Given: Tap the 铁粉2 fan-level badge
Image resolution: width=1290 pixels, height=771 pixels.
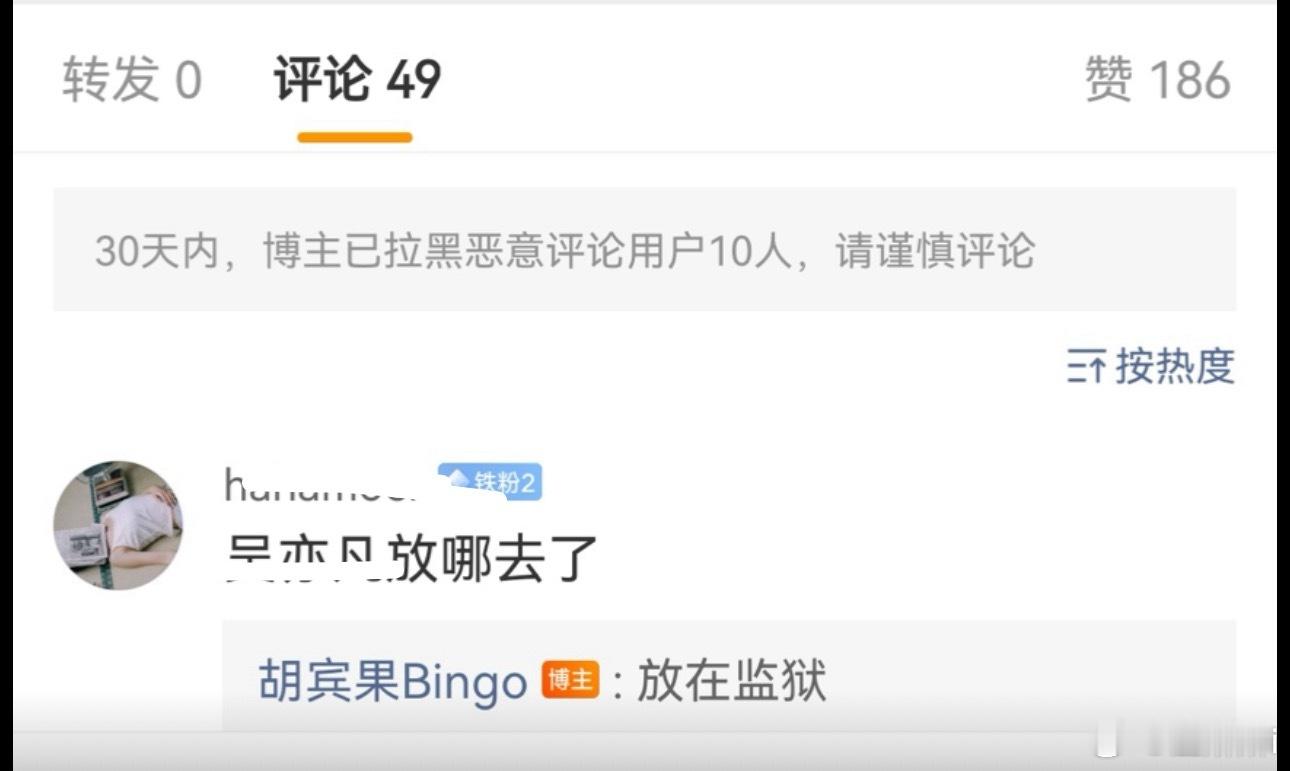Looking at the screenshot, I should [x=490, y=482].
